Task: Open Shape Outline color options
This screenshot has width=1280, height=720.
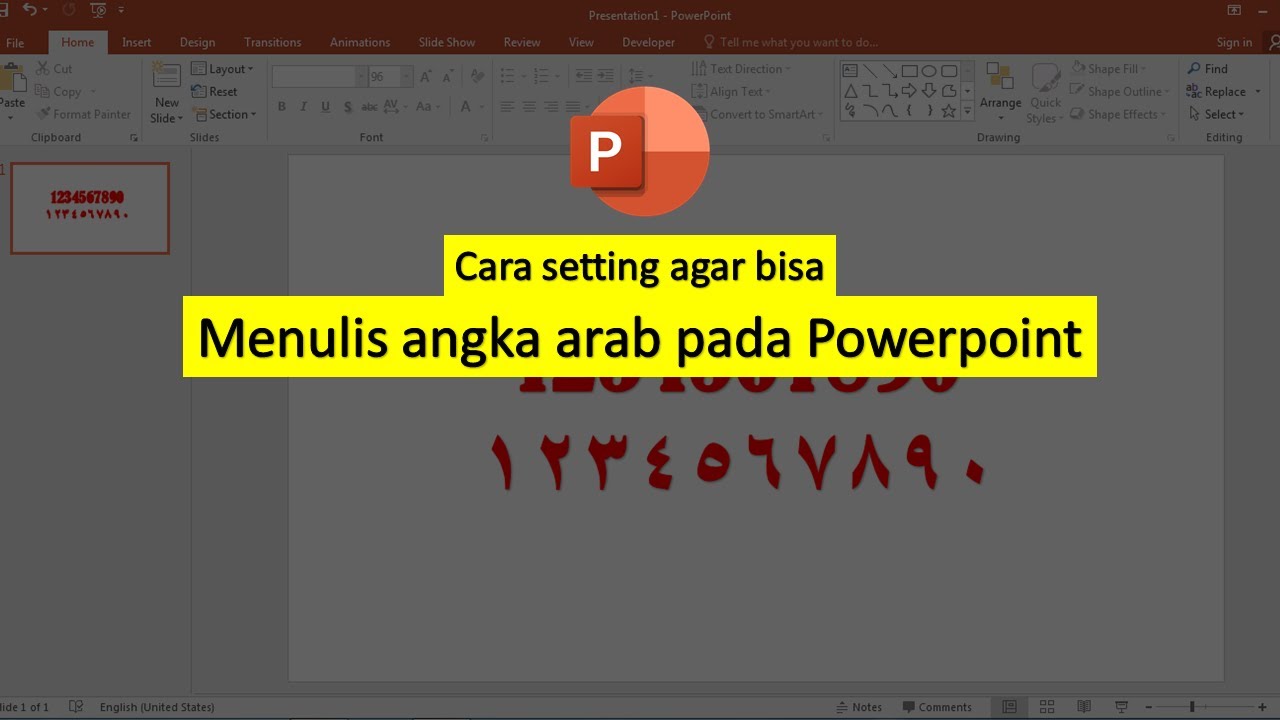Action: (1120, 91)
